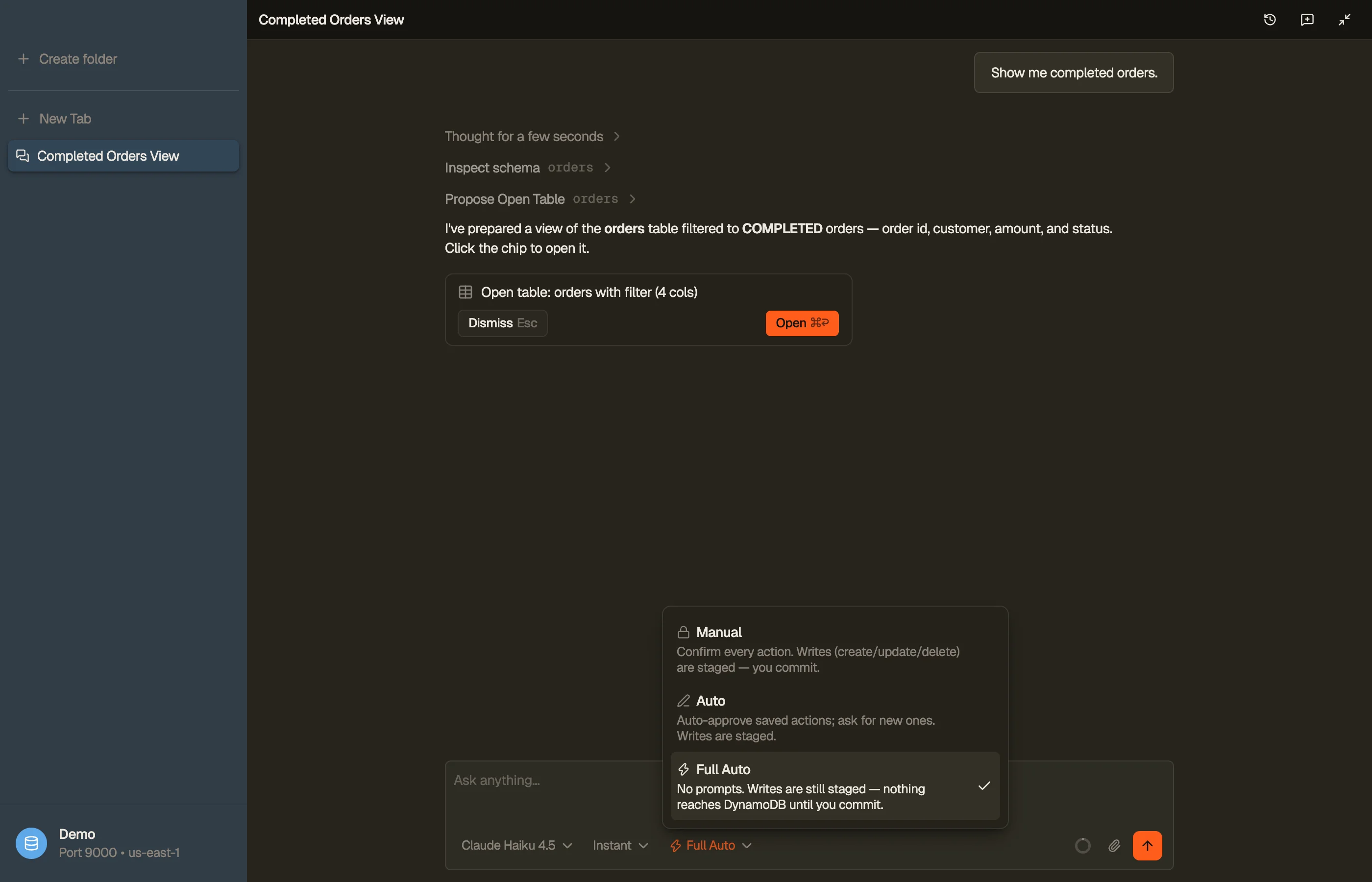Click the 'Show me completed orders.' message bubble
Screen dimensions: 1372x882
pyautogui.click(x=1074, y=73)
